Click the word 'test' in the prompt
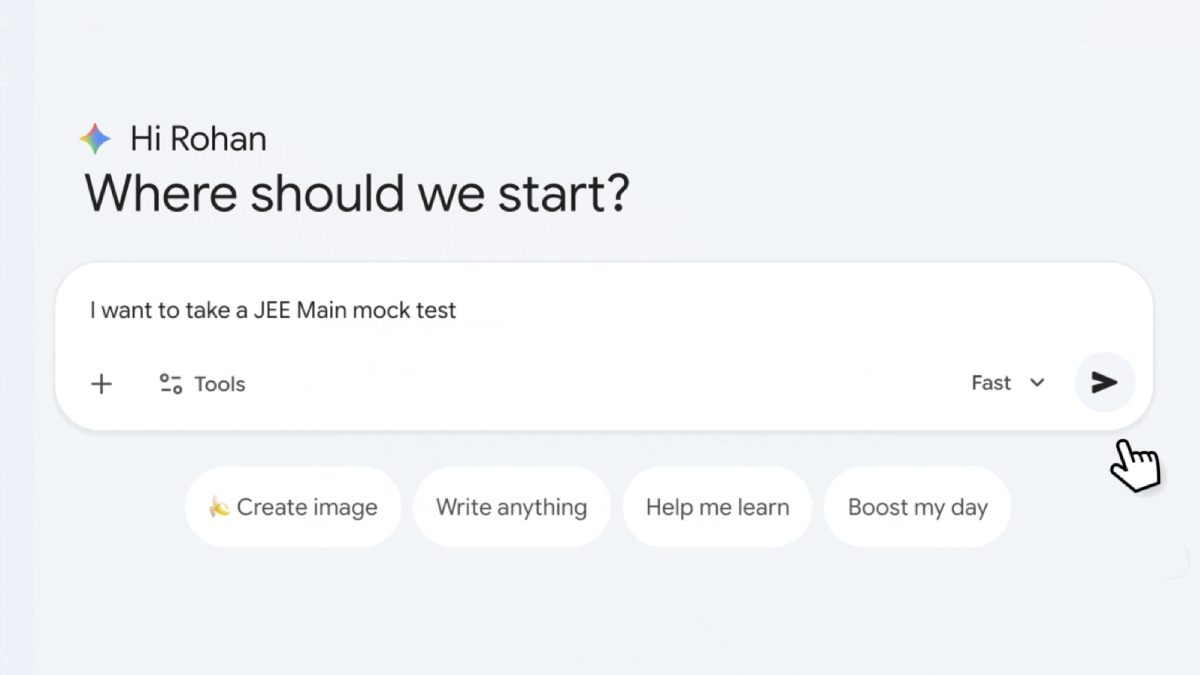This screenshot has height=675, width=1200. click(437, 310)
